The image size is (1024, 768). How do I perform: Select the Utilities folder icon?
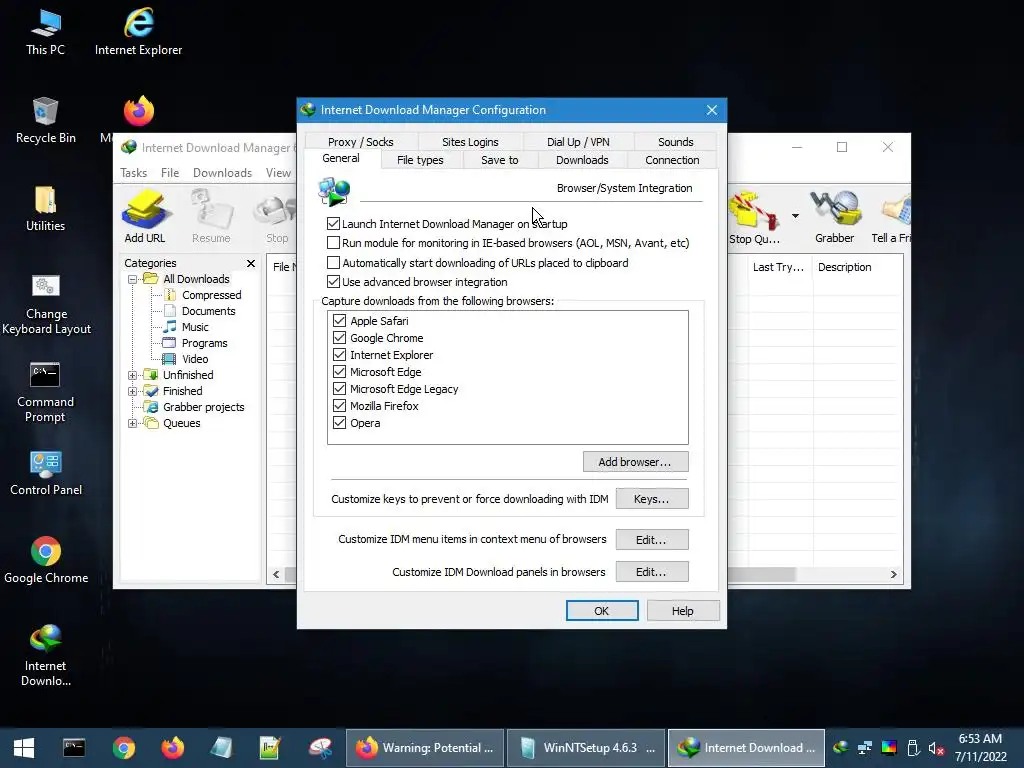(x=46, y=208)
